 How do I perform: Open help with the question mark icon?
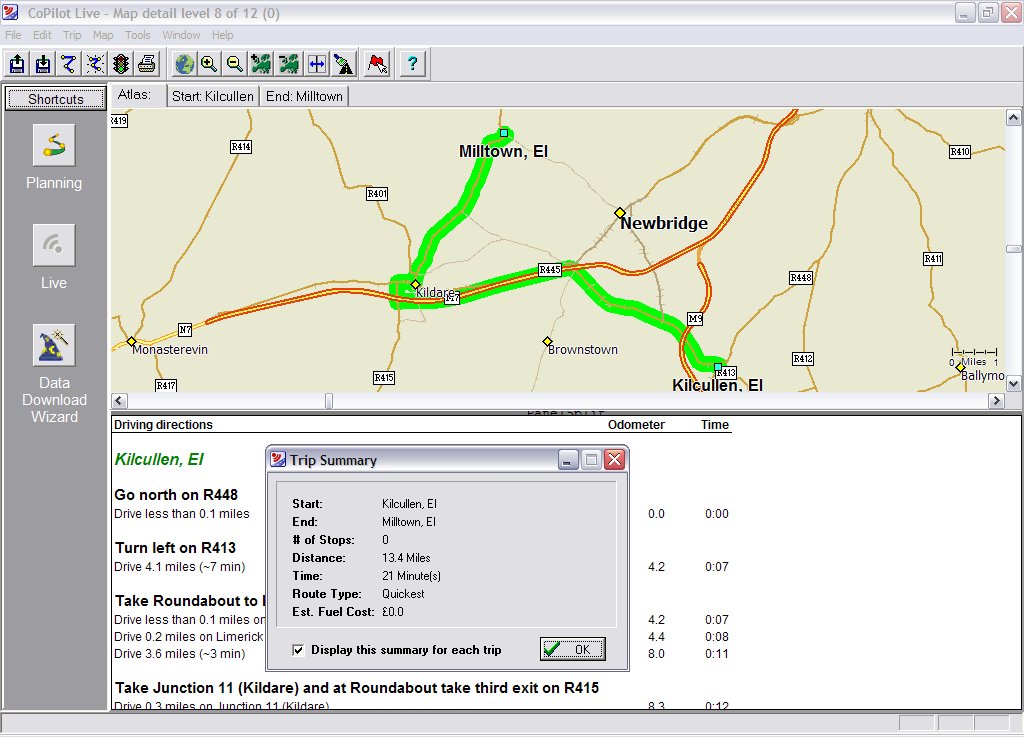tap(412, 64)
